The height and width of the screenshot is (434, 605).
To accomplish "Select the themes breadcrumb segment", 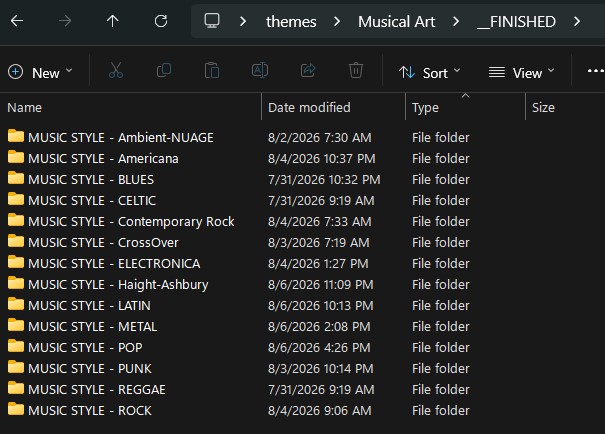I will [x=291, y=22].
